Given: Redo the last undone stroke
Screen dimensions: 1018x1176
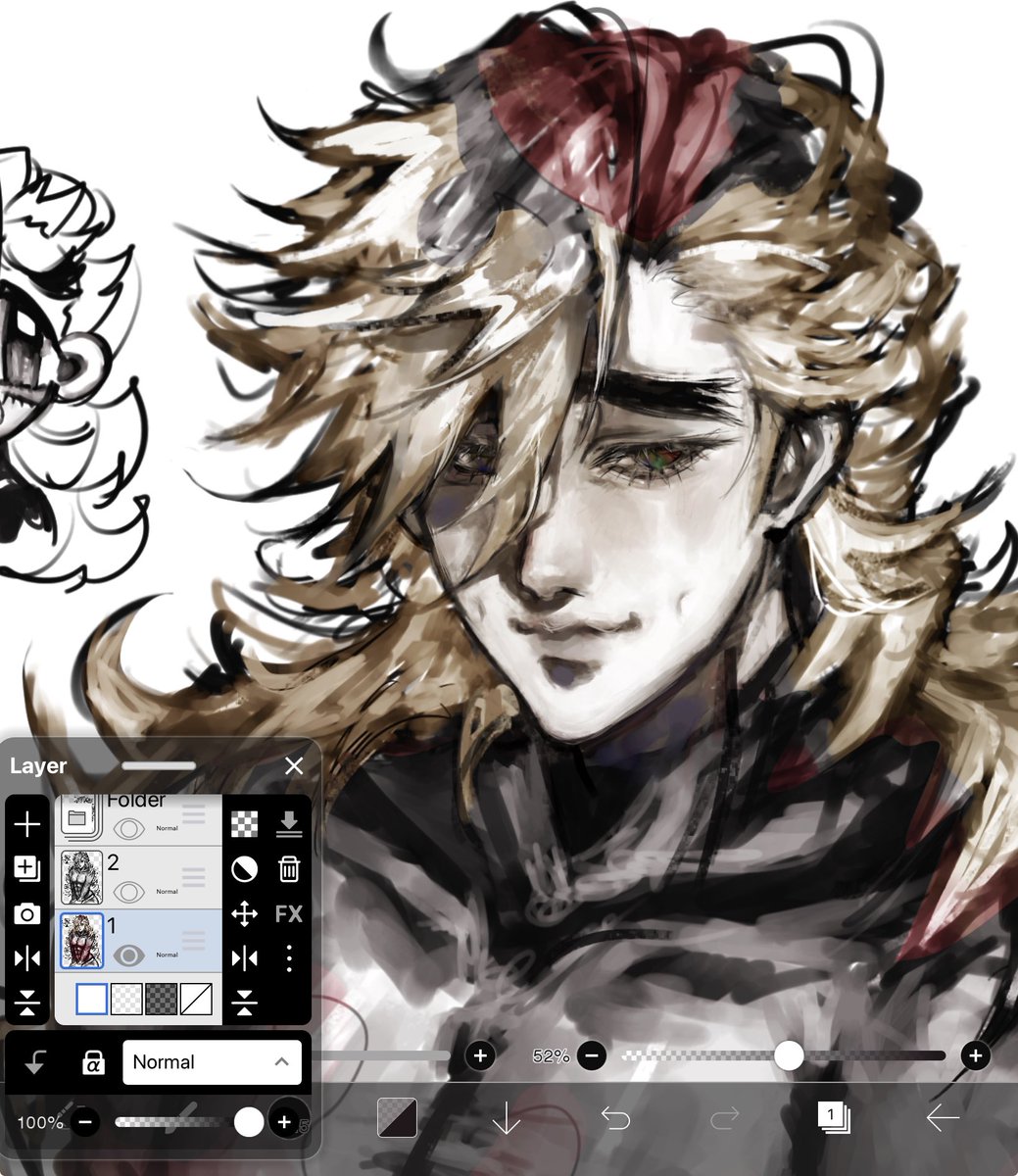Looking at the screenshot, I should pos(724,1117).
